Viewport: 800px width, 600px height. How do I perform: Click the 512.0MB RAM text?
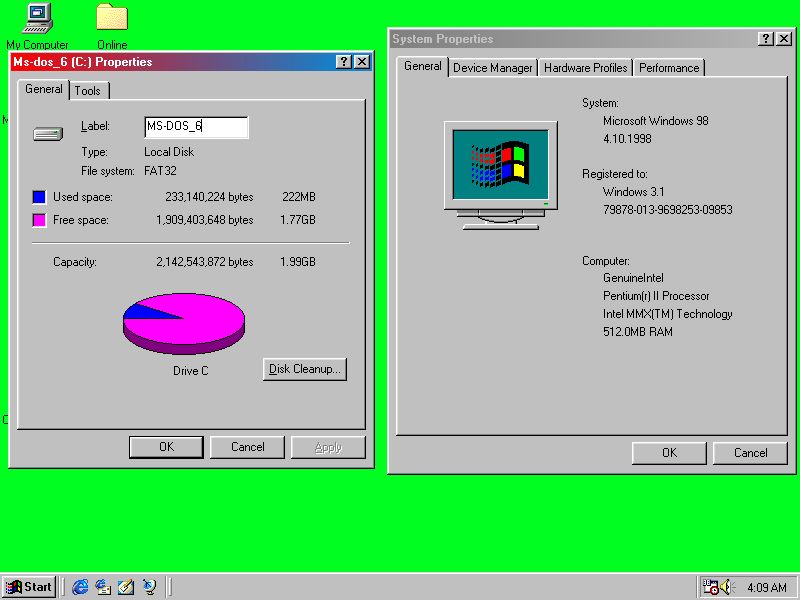tap(638, 332)
